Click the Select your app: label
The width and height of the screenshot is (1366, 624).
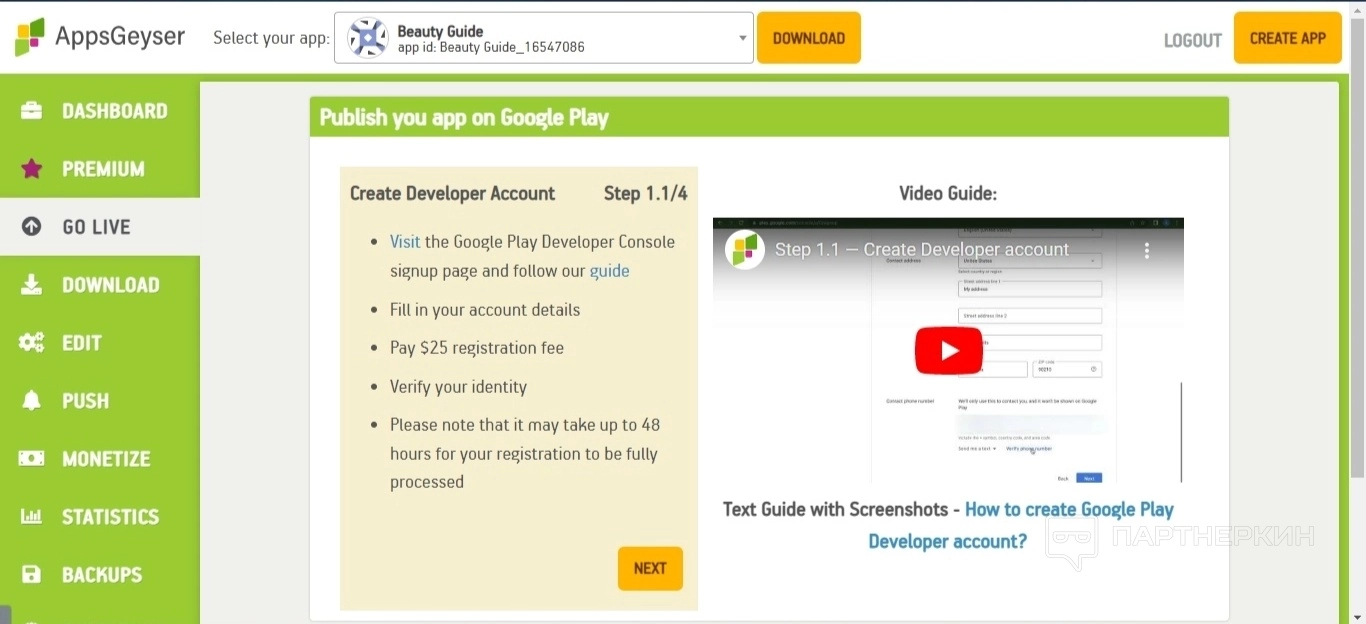pyautogui.click(x=271, y=38)
